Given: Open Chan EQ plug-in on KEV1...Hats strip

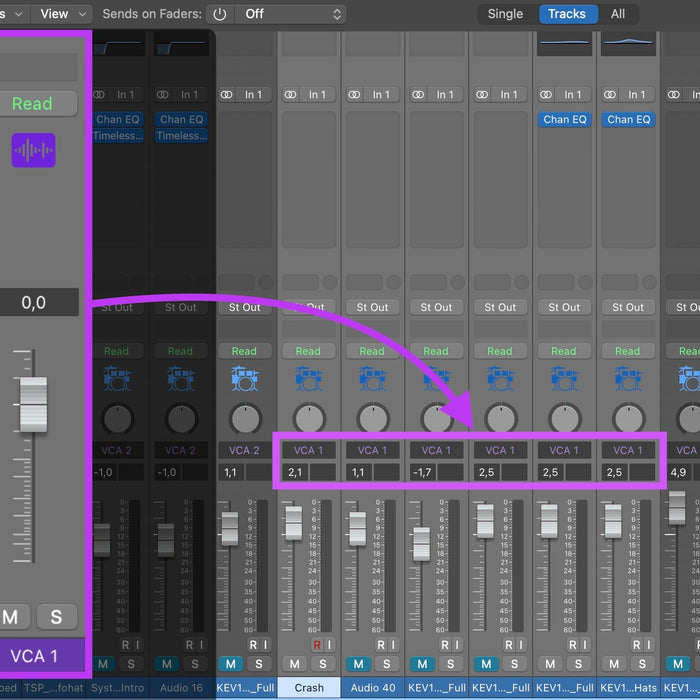Looking at the screenshot, I should (628, 120).
